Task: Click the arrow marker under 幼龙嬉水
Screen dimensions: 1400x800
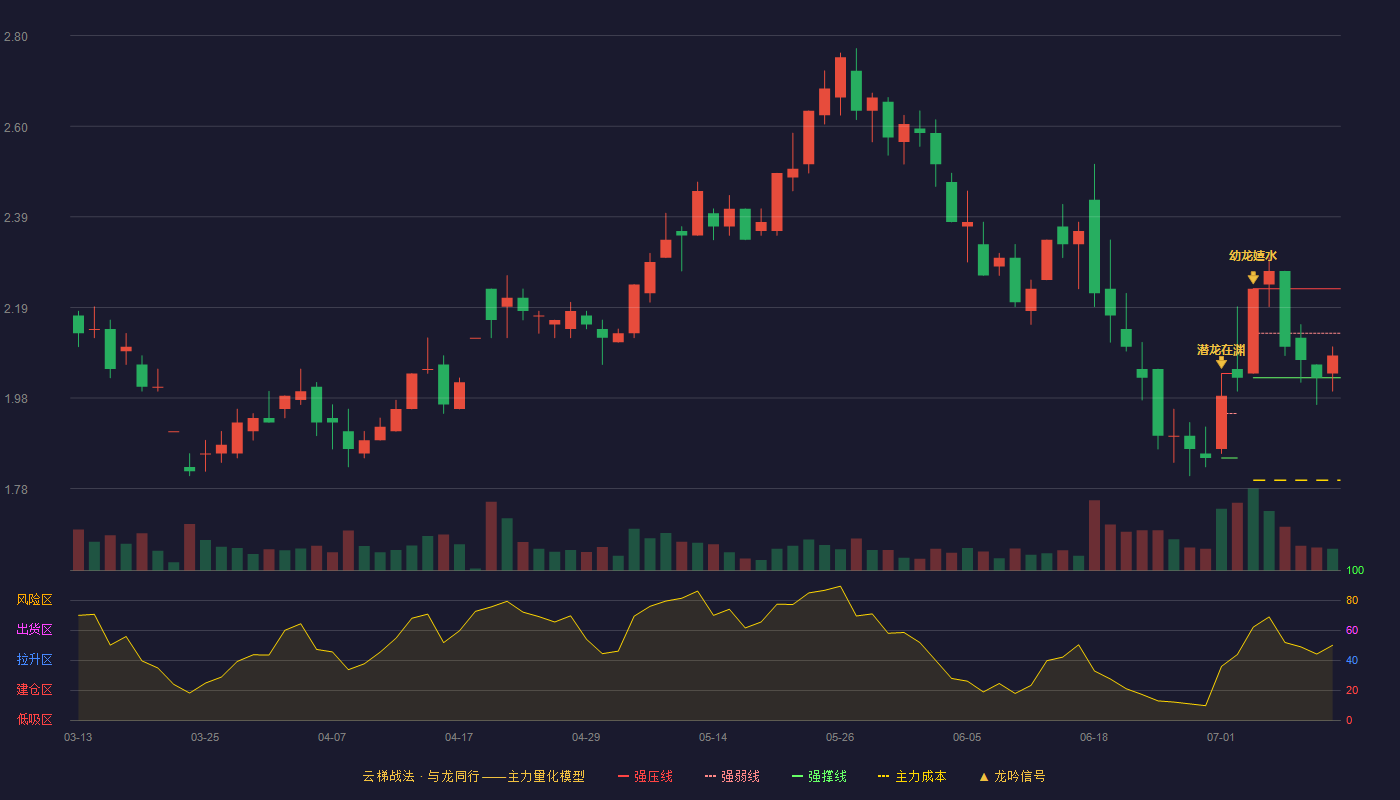Action: point(1253,277)
